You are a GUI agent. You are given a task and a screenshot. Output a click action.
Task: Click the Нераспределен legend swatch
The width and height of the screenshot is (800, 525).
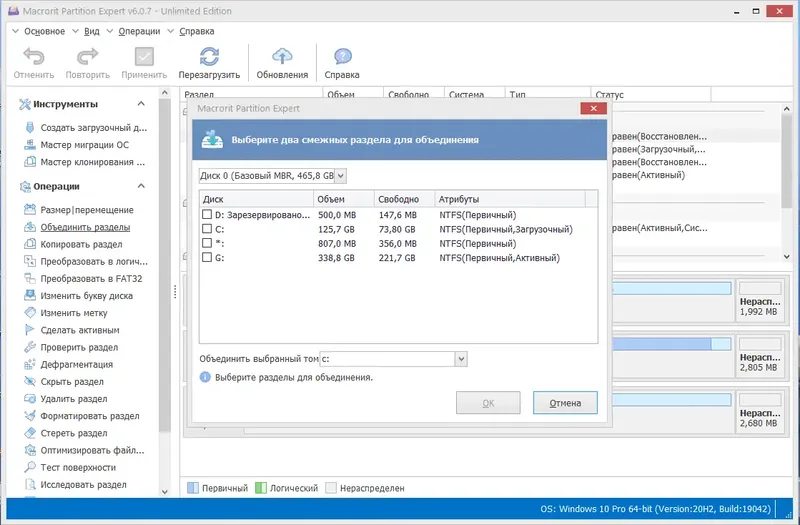pos(331,488)
